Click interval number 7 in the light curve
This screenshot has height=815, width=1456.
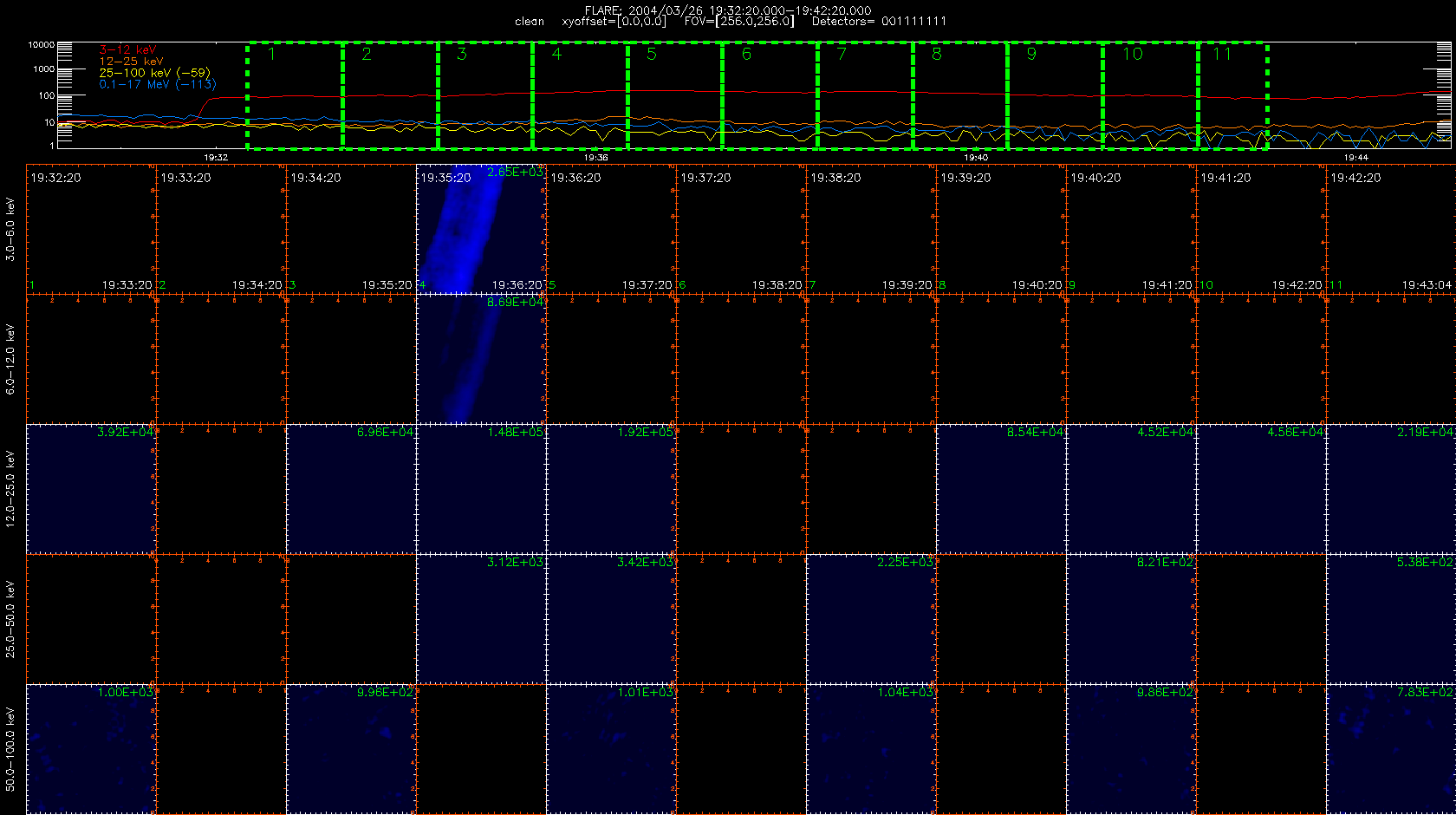(x=842, y=54)
